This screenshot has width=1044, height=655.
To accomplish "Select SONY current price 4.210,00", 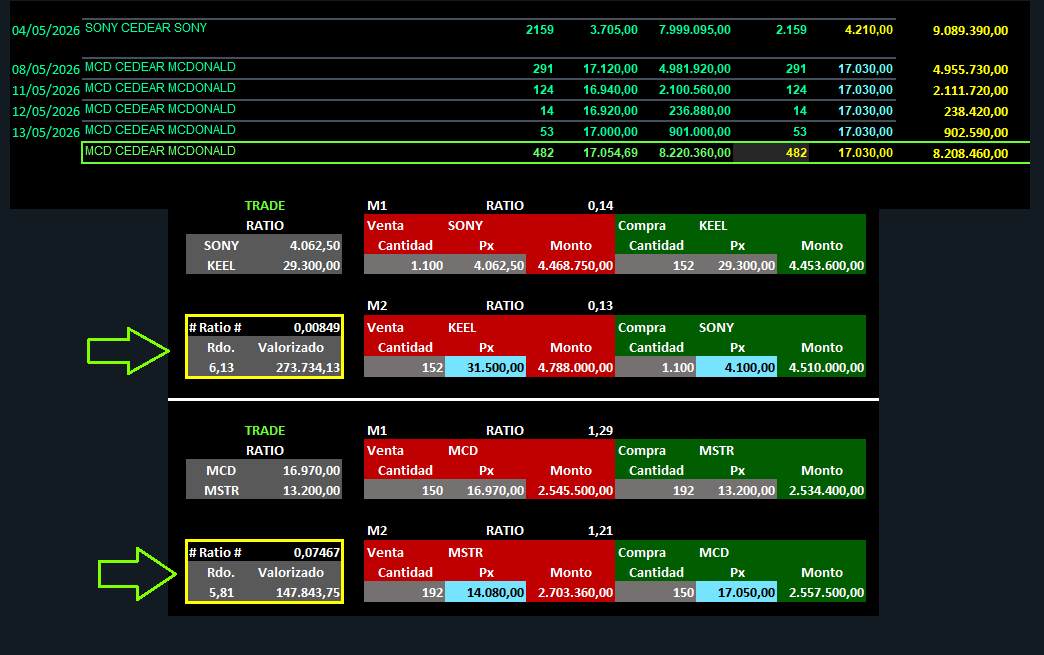I will point(868,29).
